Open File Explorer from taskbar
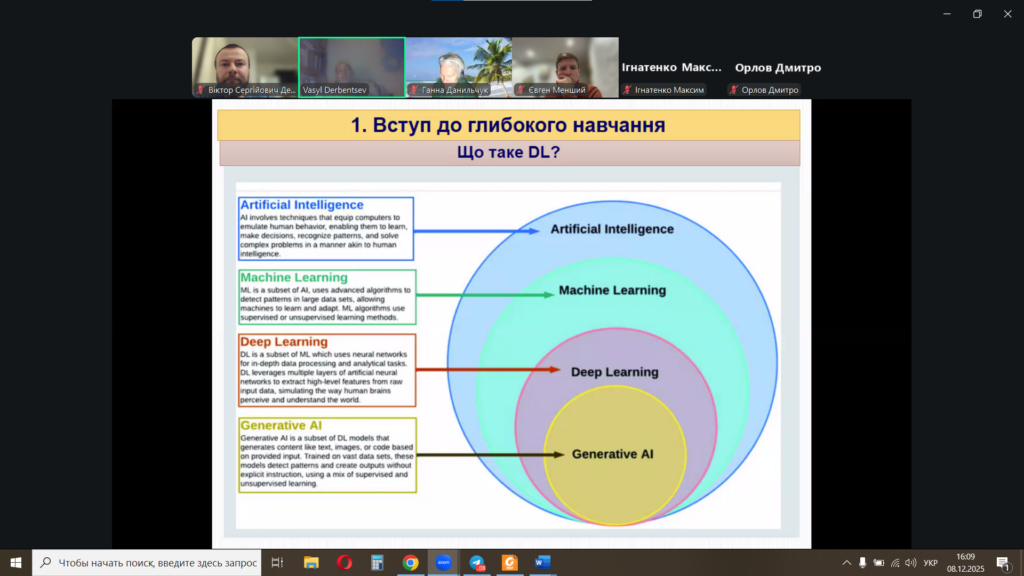Screen dimensions: 1024x576 coord(311,562)
